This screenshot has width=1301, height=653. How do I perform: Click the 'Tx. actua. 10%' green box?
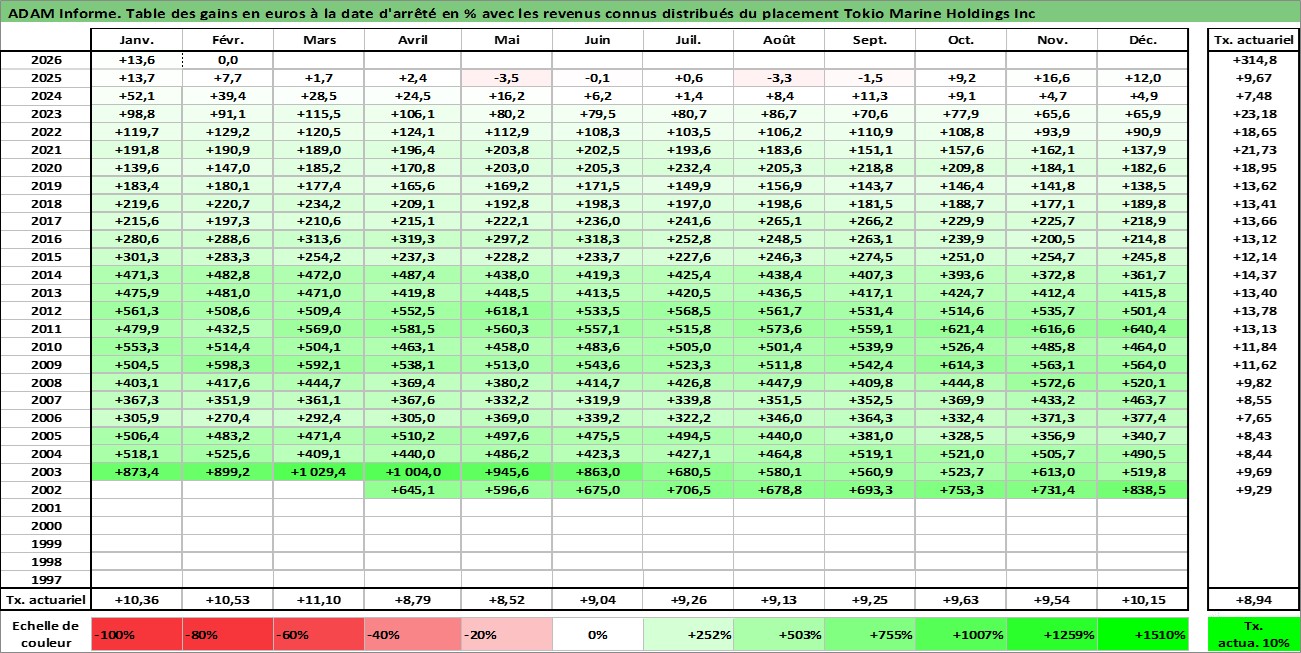1253,634
